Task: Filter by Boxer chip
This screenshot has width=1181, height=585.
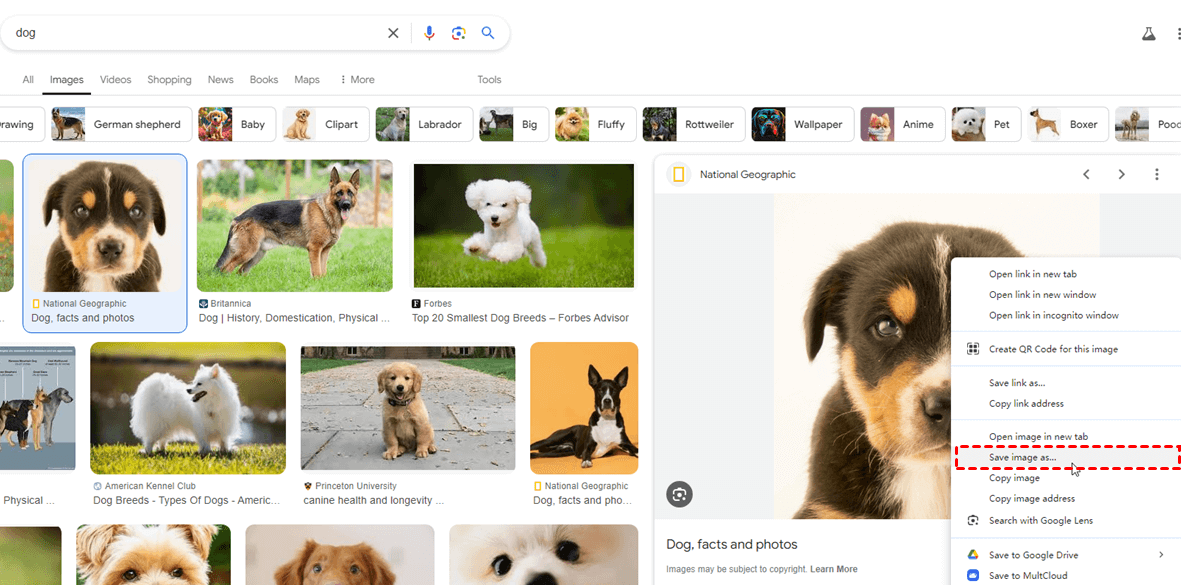Action: pyautogui.click(x=1069, y=124)
